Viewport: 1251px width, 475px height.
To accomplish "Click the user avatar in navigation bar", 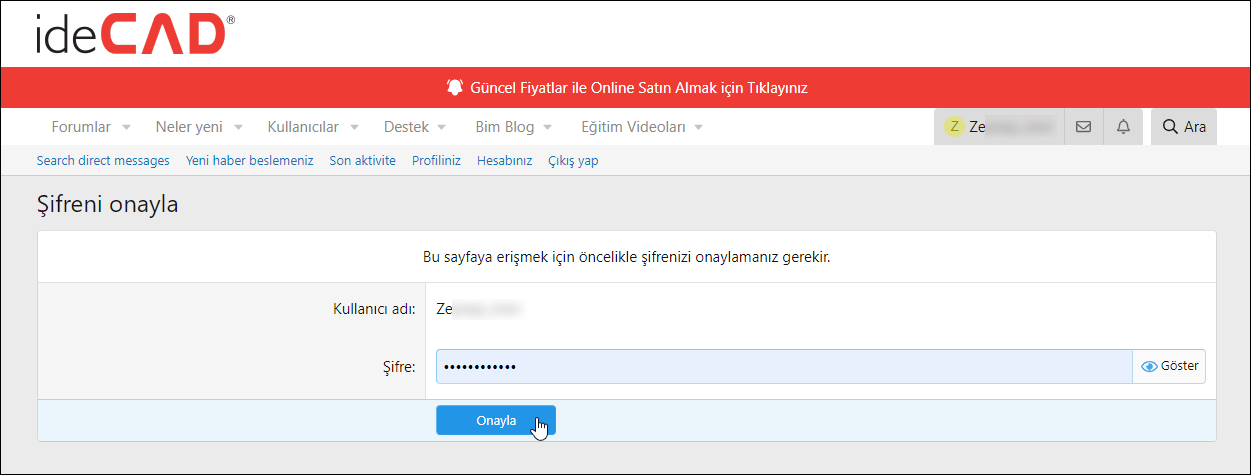I will click(955, 127).
